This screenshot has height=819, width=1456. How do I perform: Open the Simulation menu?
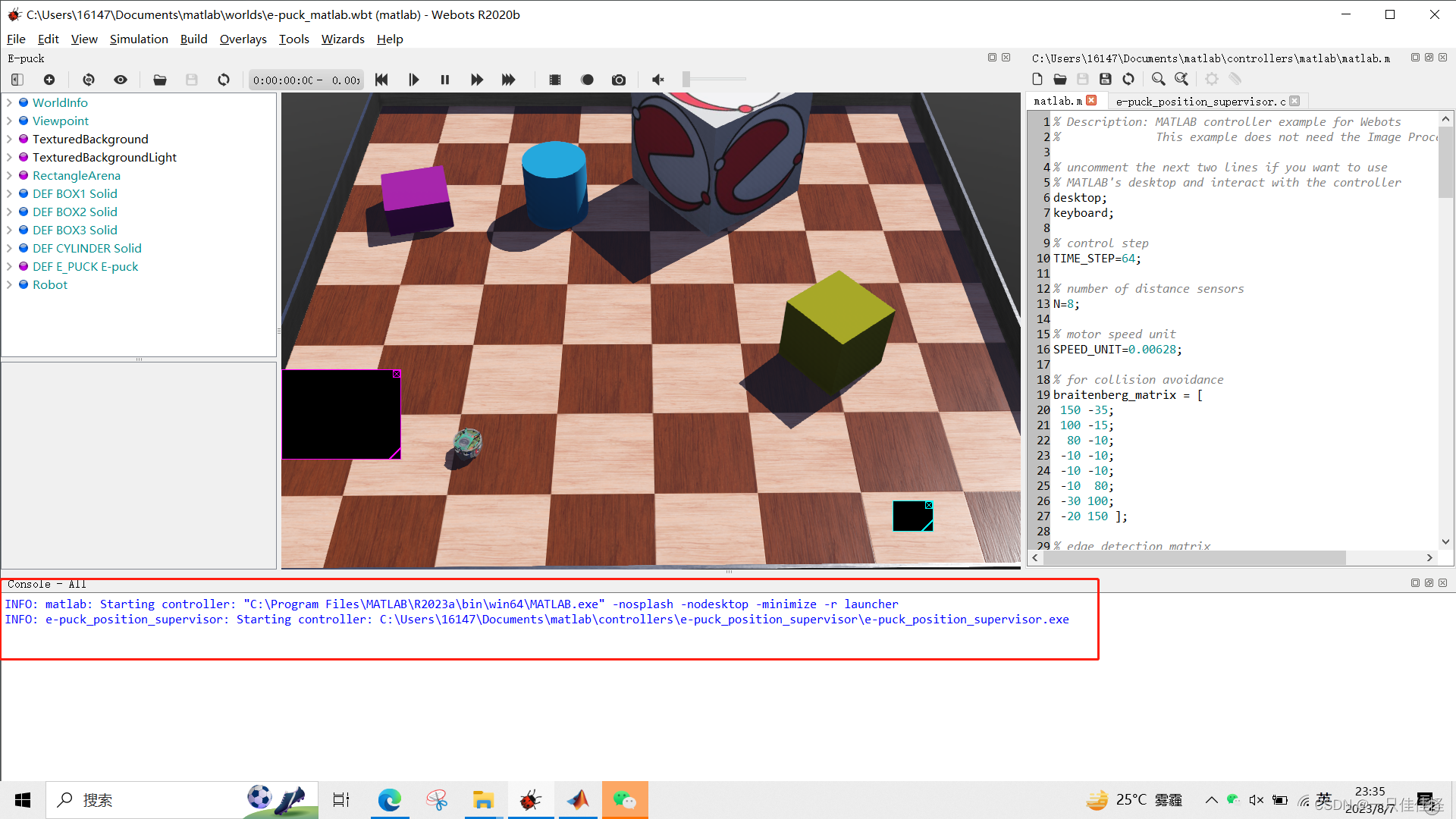pos(139,39)
